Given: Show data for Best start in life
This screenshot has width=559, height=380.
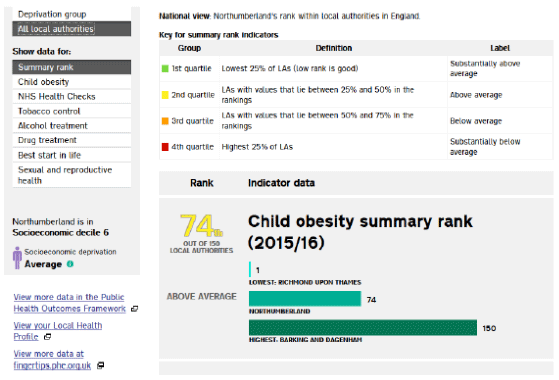Looking at the screenshot, I should pos(72,155).
